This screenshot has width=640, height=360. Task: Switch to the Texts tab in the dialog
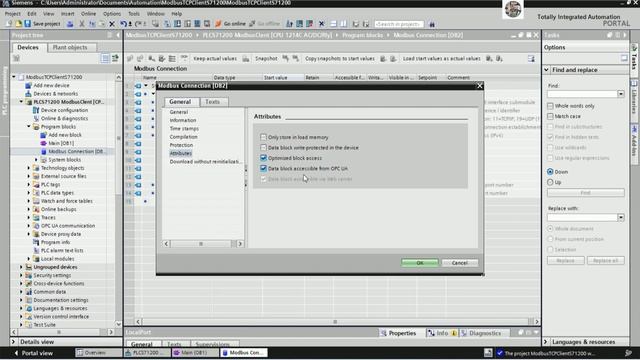(212, 102)
